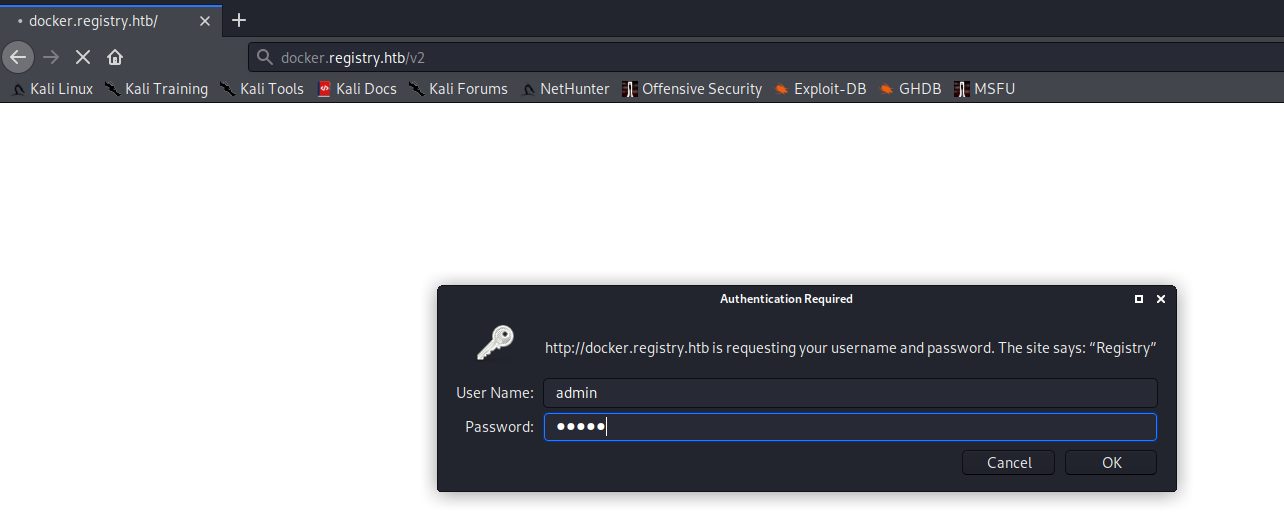Click the search magnifier in address bar
This screenshot has width=1284, height=526.
[265, 58]
